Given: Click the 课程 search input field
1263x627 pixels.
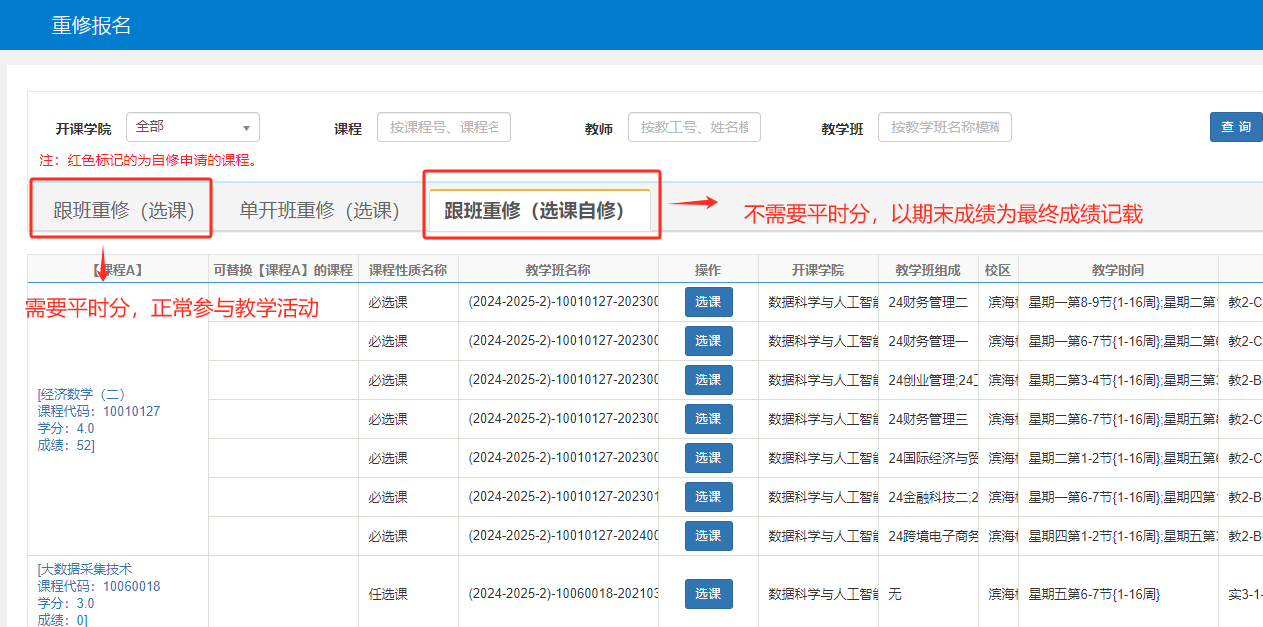Looking at the screenshot, I should (443, 127).
